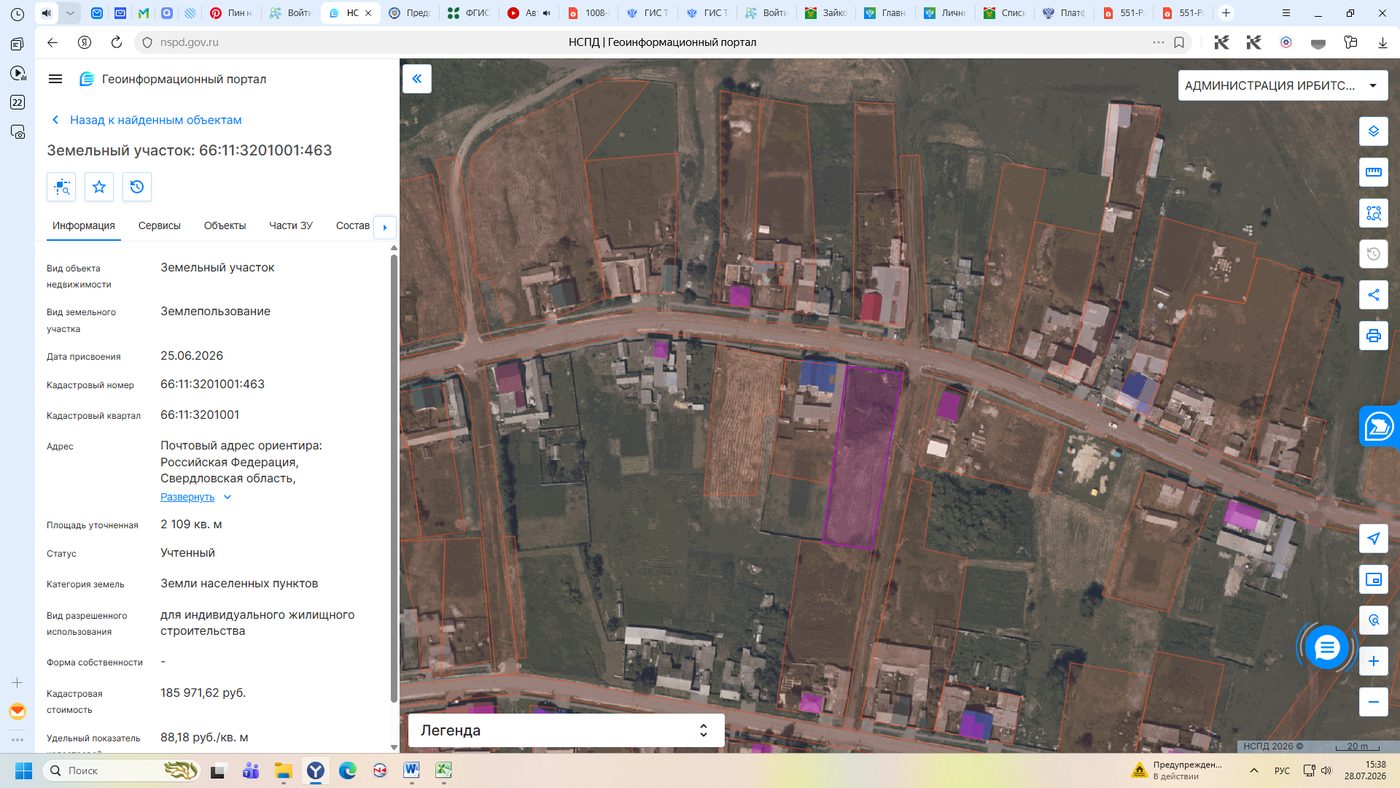This screenshot has height=788, width=1400.
Task: Open browser downloads icon
Action: pos(1383,43)
